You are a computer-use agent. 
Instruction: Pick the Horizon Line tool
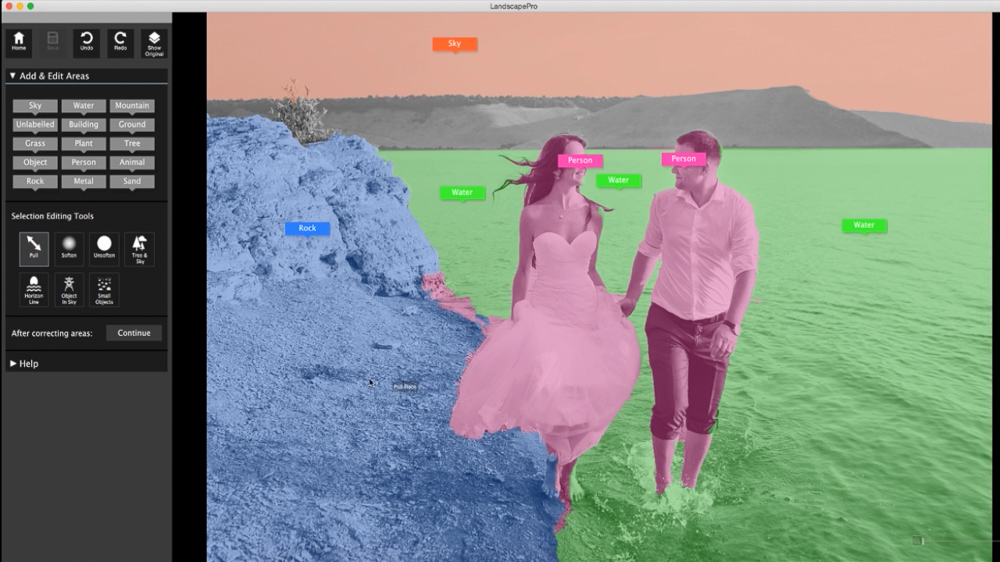[34, 289]
